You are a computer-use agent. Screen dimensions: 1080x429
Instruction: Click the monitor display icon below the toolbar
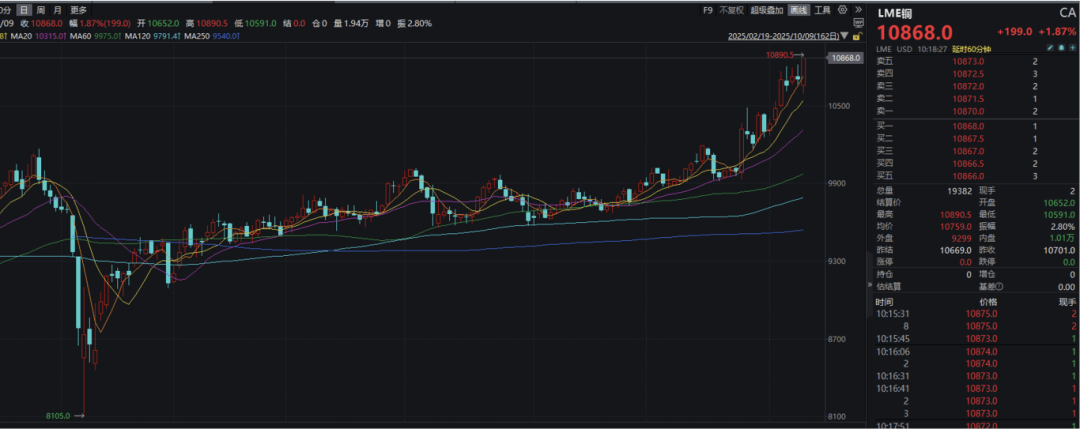[858, 23]
